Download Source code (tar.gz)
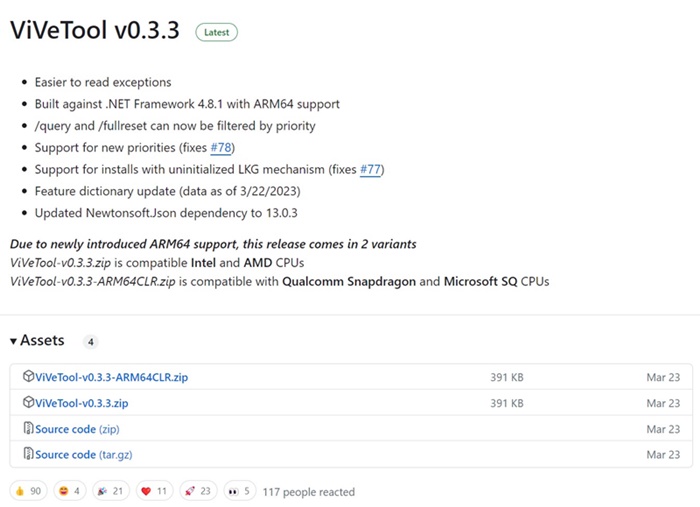 coord(84,454)
